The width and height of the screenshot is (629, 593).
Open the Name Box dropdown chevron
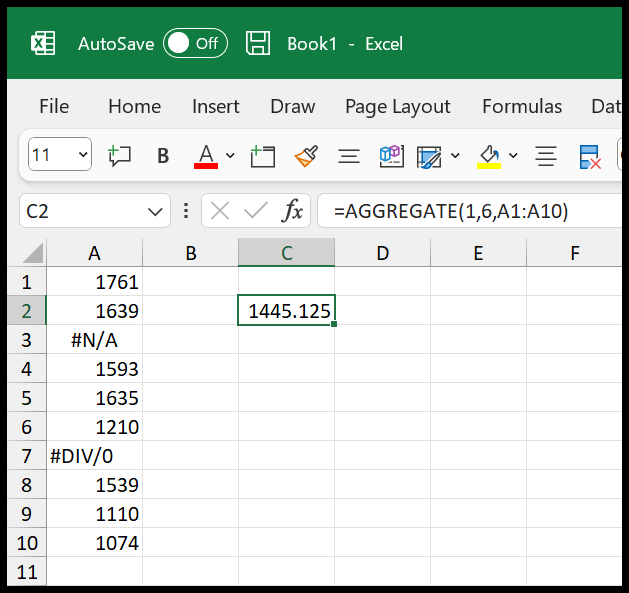(x=155, y=211)
